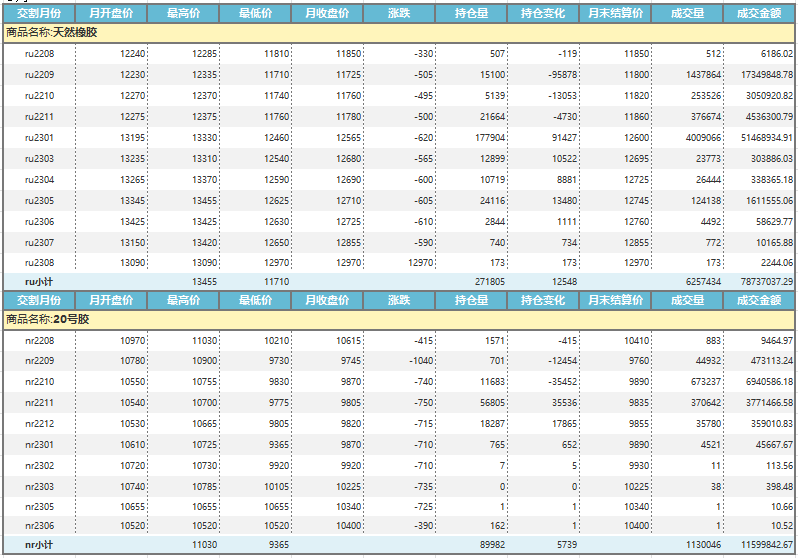The width and height of the screenshot is (798, 558).
Task: Click 成交量 header in the 20号胶 table
Action: coord(687,301)
